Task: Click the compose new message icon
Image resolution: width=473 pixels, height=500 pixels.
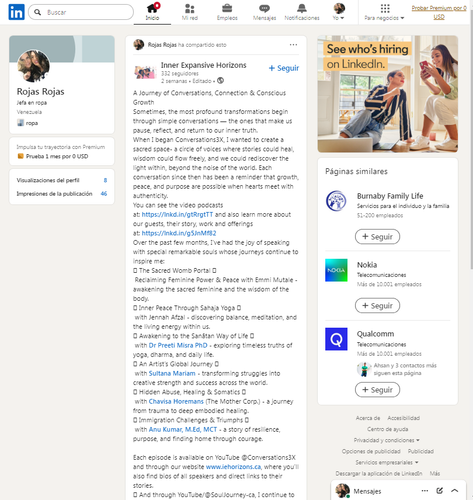Action: (x=440, y=491)
